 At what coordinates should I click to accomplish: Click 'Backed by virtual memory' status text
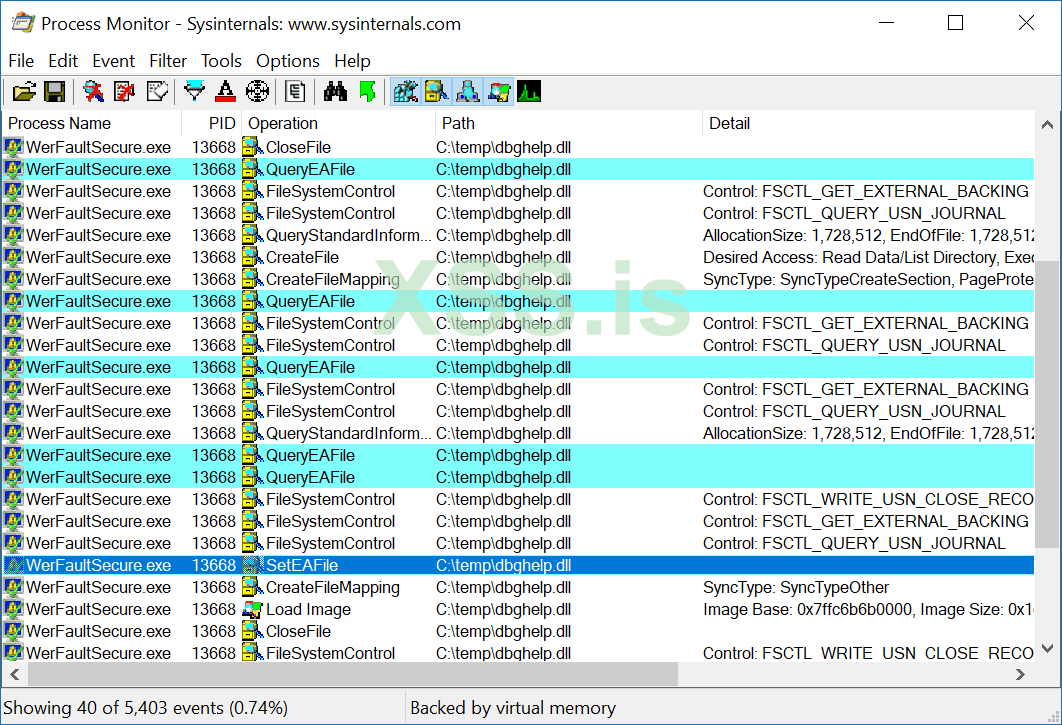point(513,708)
